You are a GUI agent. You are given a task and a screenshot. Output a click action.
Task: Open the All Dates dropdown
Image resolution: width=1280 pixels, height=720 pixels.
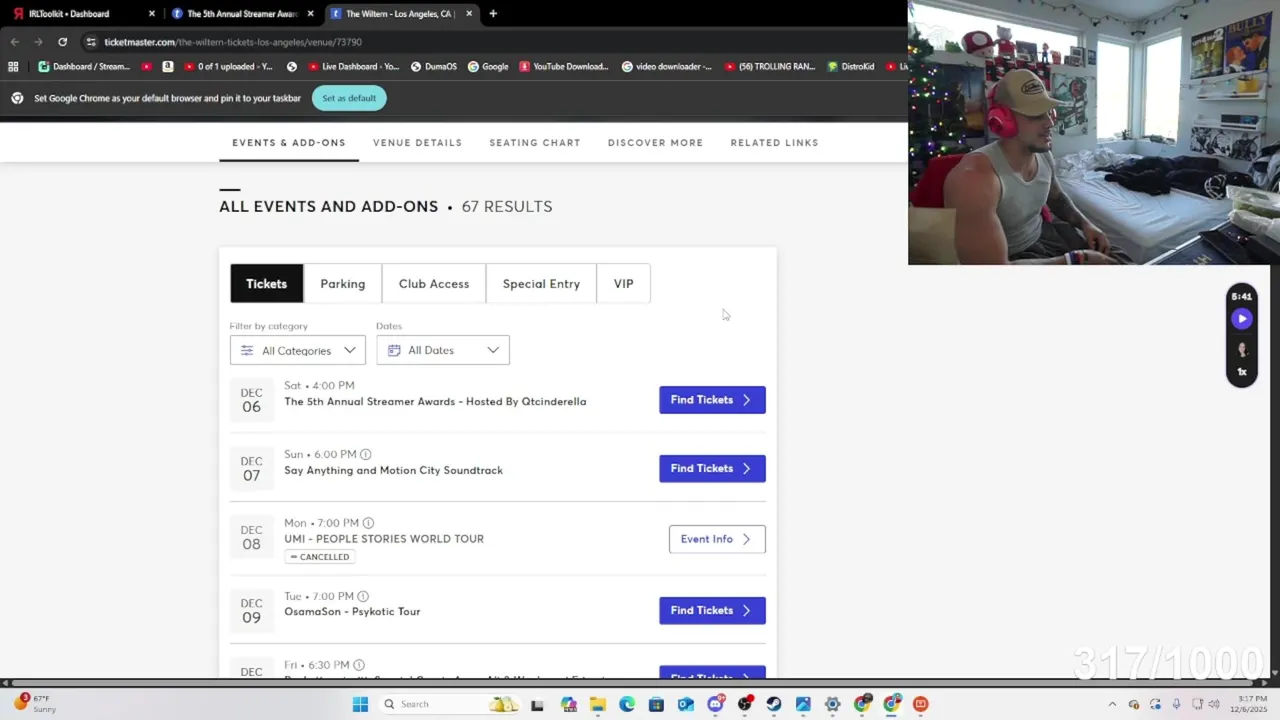(x=443, y=350)
